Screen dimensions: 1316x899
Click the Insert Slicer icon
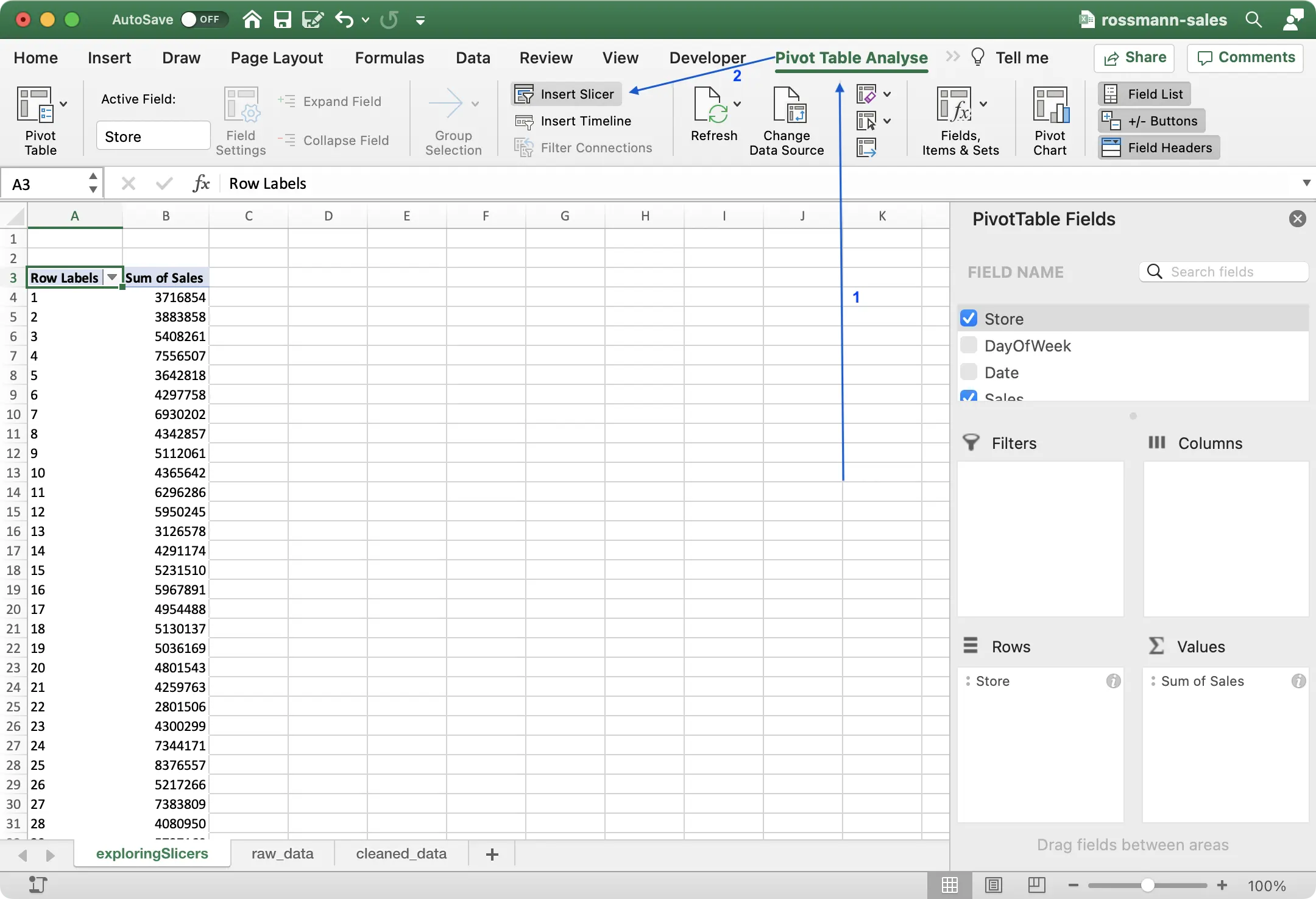(524, 94)
